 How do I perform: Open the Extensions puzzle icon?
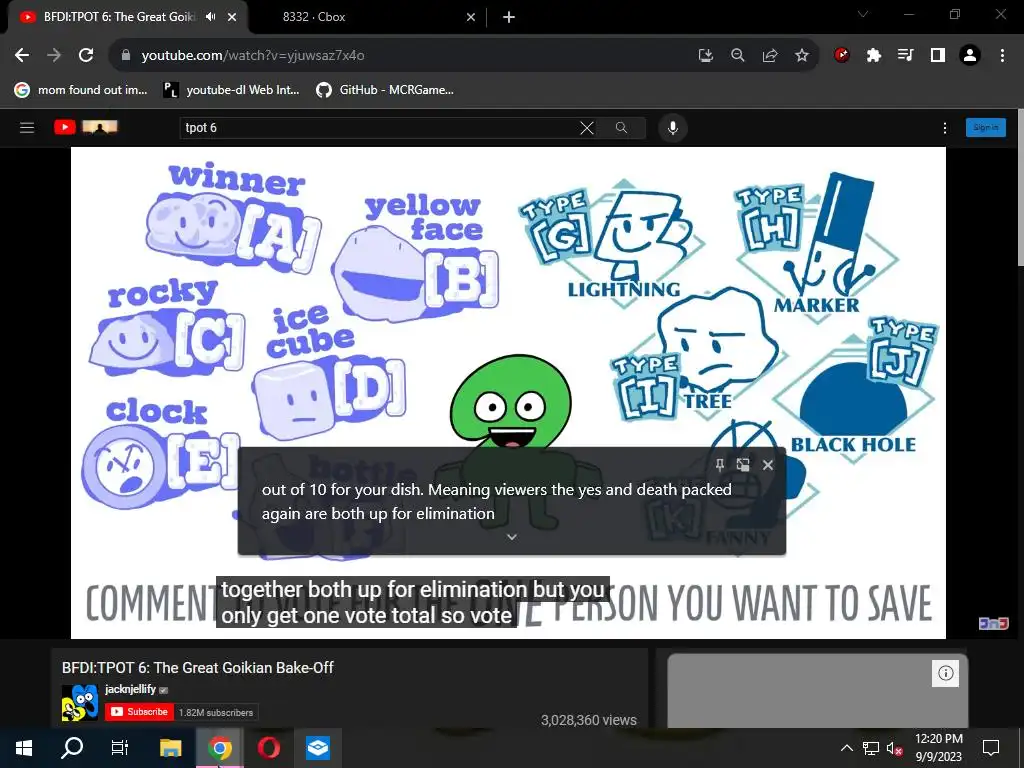874,56
